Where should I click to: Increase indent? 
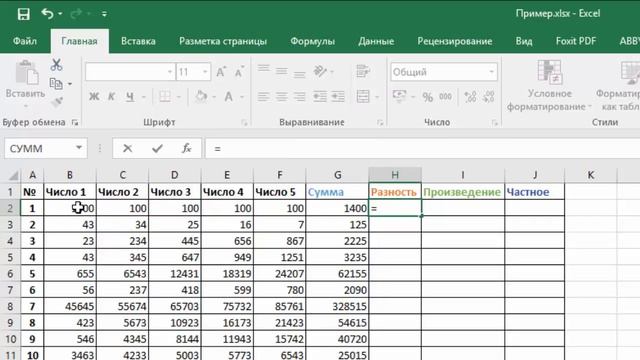(338, 97)
